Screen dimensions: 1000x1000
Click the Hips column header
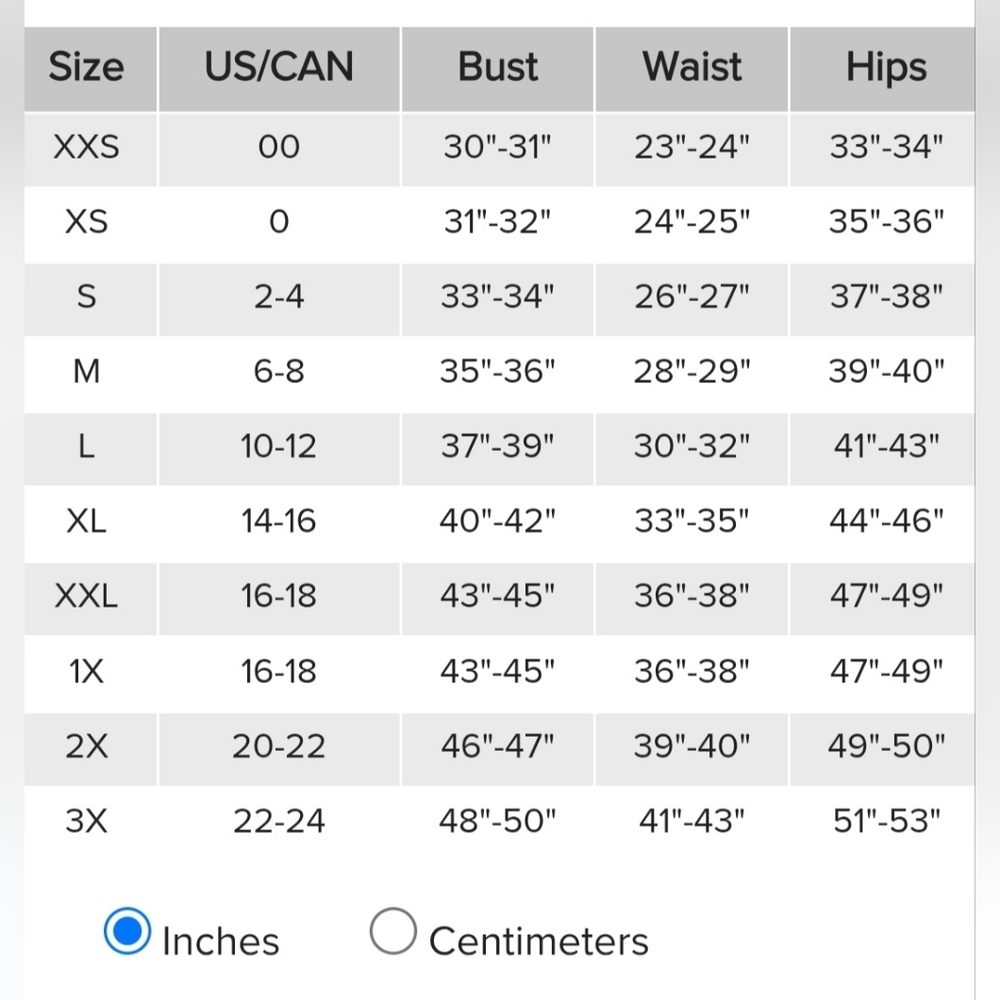coord(886,67)
